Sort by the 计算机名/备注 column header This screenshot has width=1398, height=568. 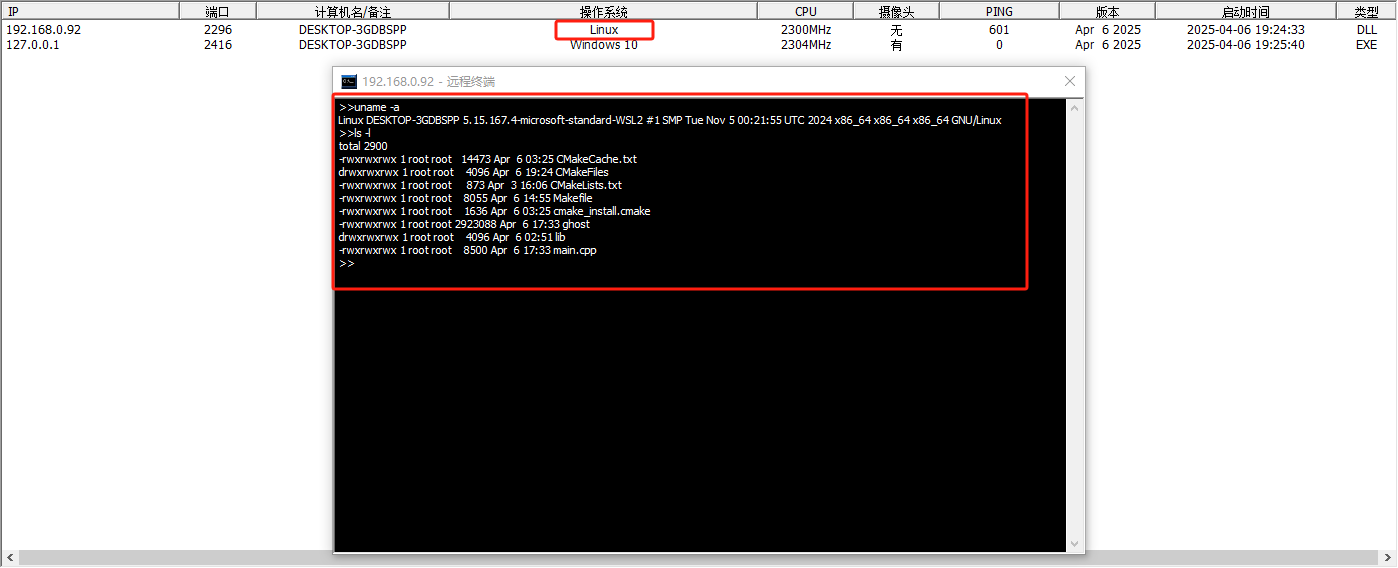(352, 11)
